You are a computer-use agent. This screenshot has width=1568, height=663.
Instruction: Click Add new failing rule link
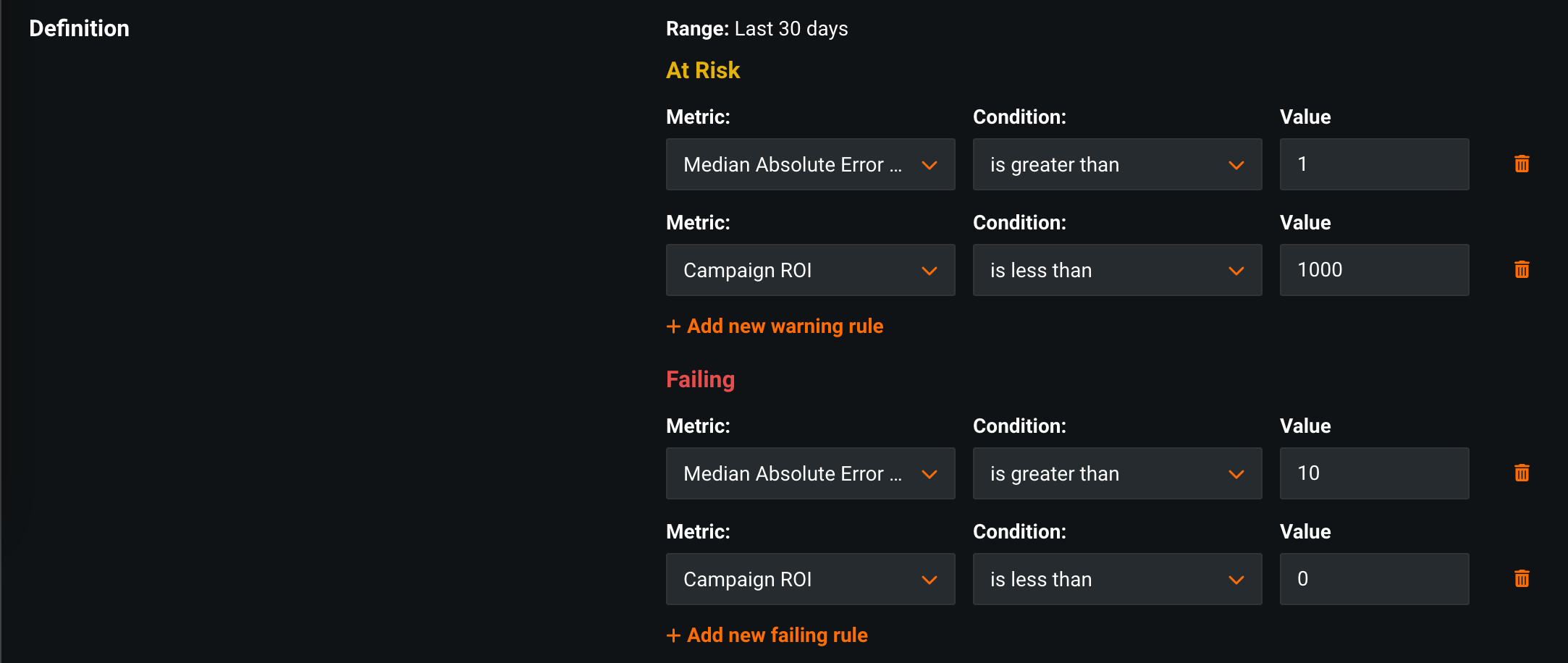[x=777, y=635]
